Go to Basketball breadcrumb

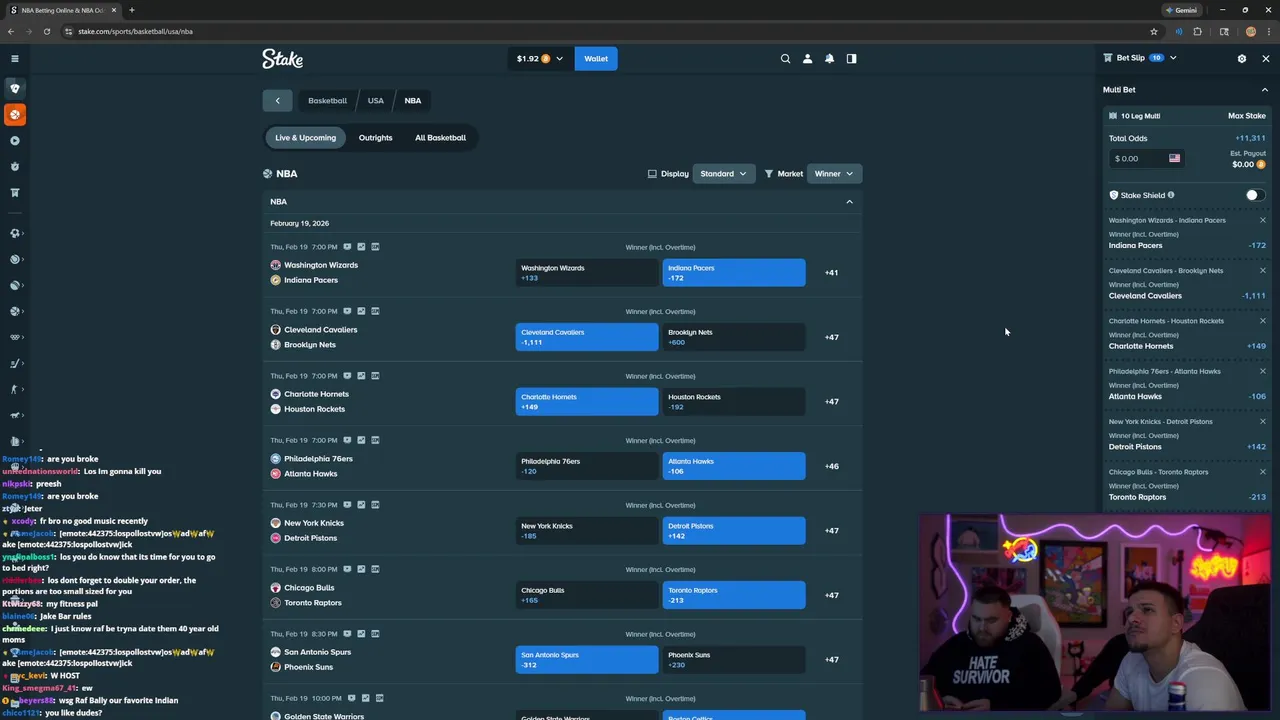pos(327,101)
